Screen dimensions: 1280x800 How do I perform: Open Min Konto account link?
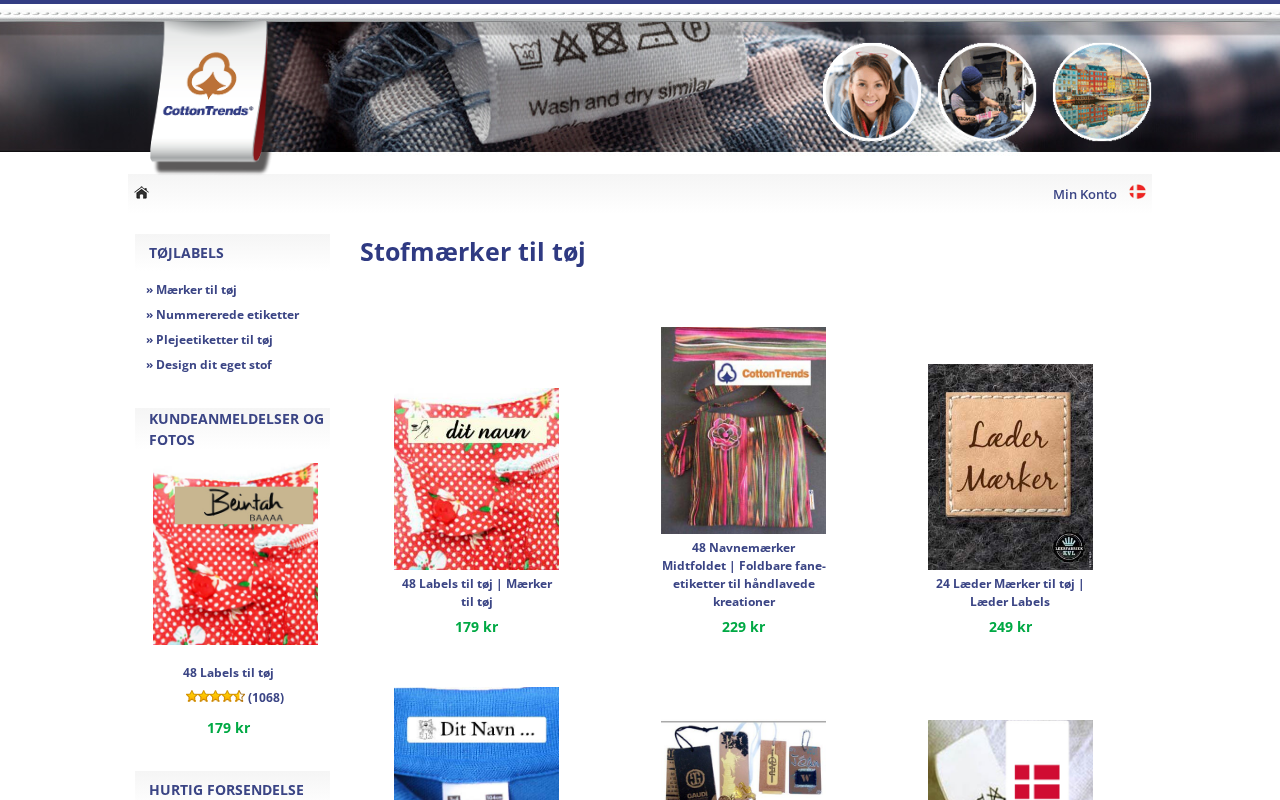[1085, 194]
